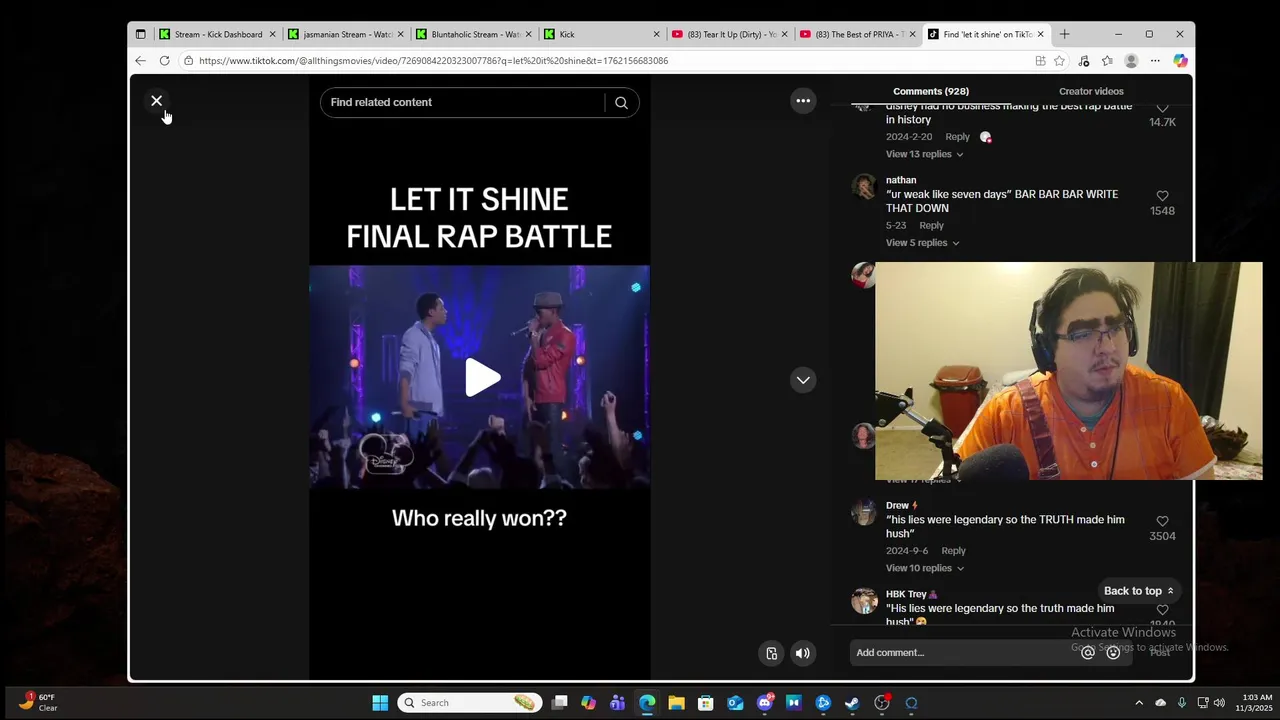Toggle the auto-scroll icon beside the volume
1280x720 pixels.
coord(771,653)
